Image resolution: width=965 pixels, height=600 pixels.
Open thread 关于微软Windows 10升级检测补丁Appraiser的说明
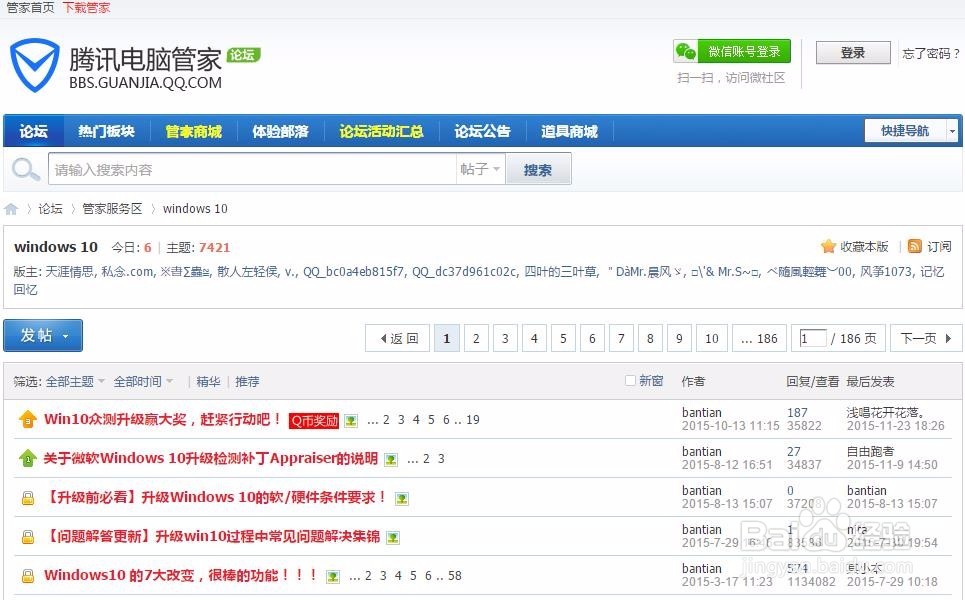210,458
